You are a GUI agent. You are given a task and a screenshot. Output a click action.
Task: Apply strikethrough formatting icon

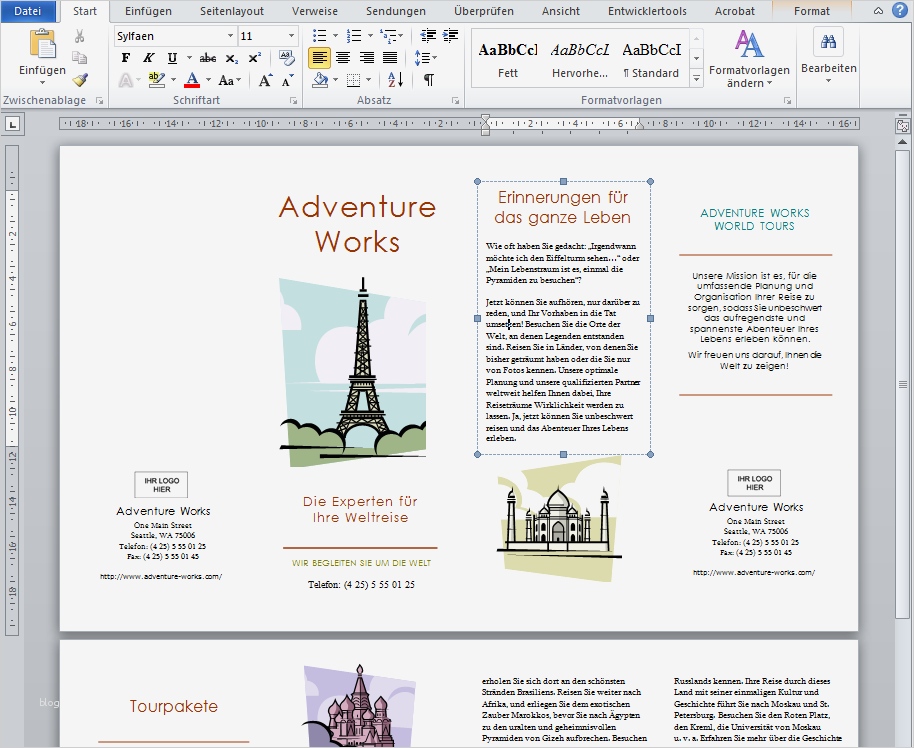point(208,57)
